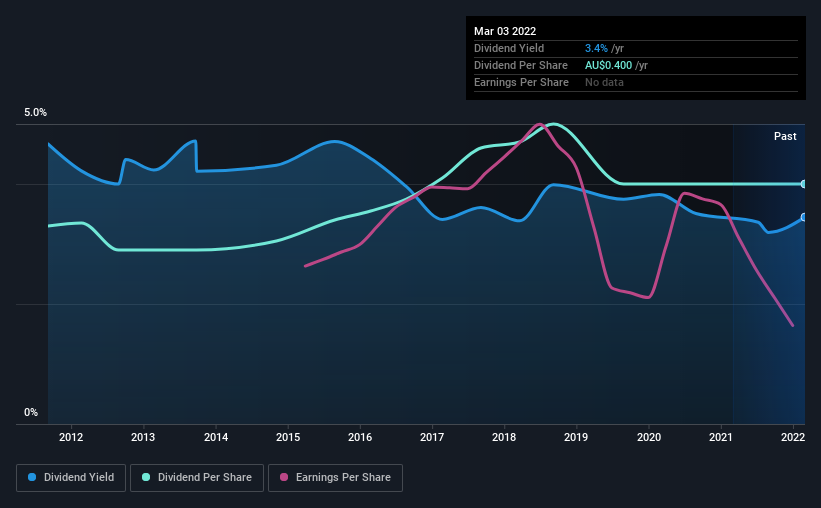Toggle the Earnings Per Share legend button
821x508 pixels.
click(336, 478)
